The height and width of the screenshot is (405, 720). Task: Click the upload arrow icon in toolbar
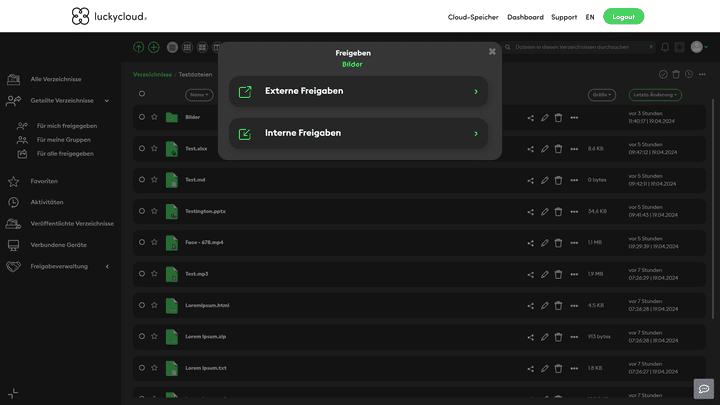139,47
